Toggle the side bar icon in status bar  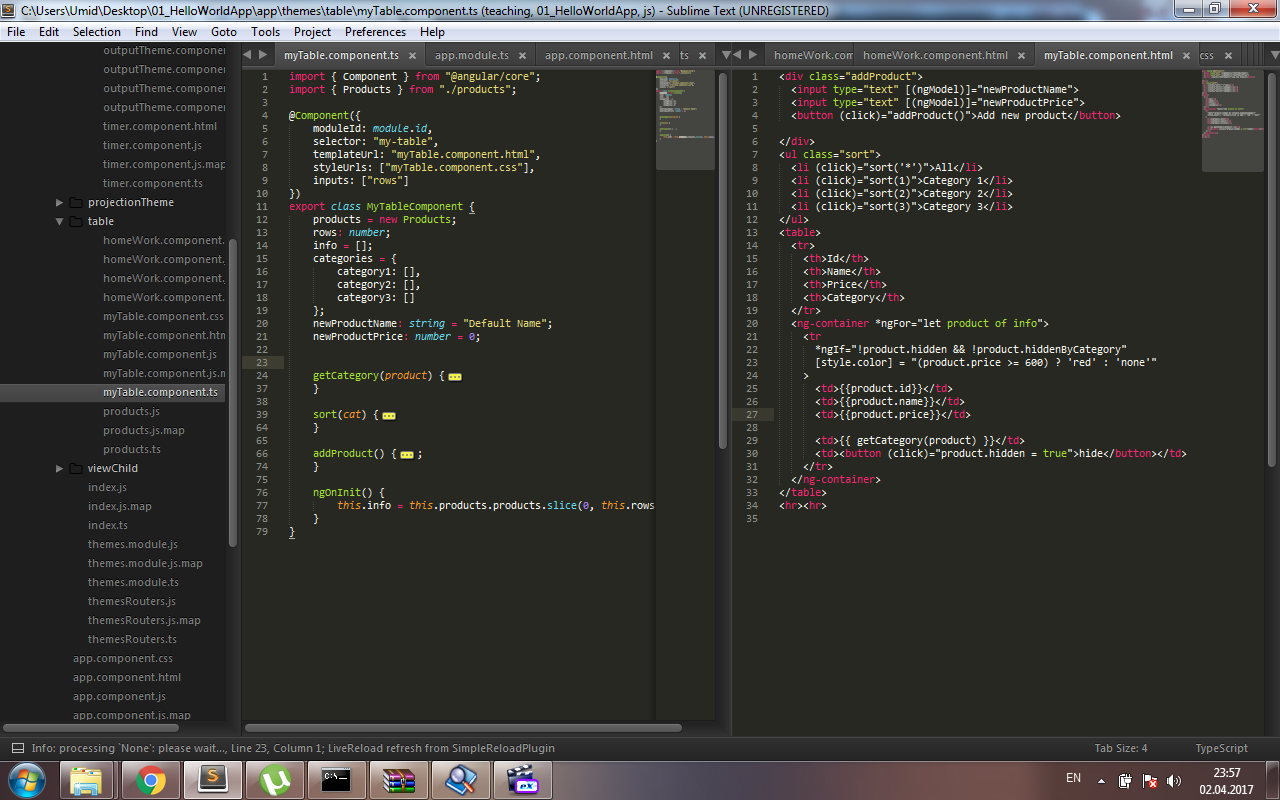[17, 748]
